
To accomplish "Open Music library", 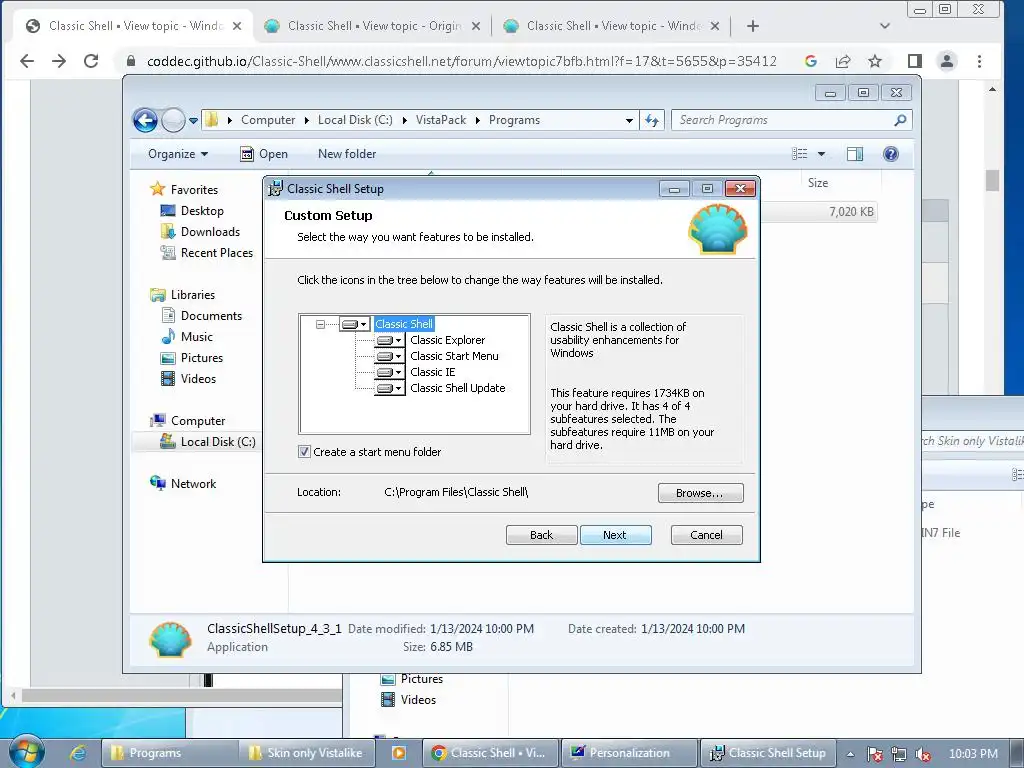I will point(197,337).
